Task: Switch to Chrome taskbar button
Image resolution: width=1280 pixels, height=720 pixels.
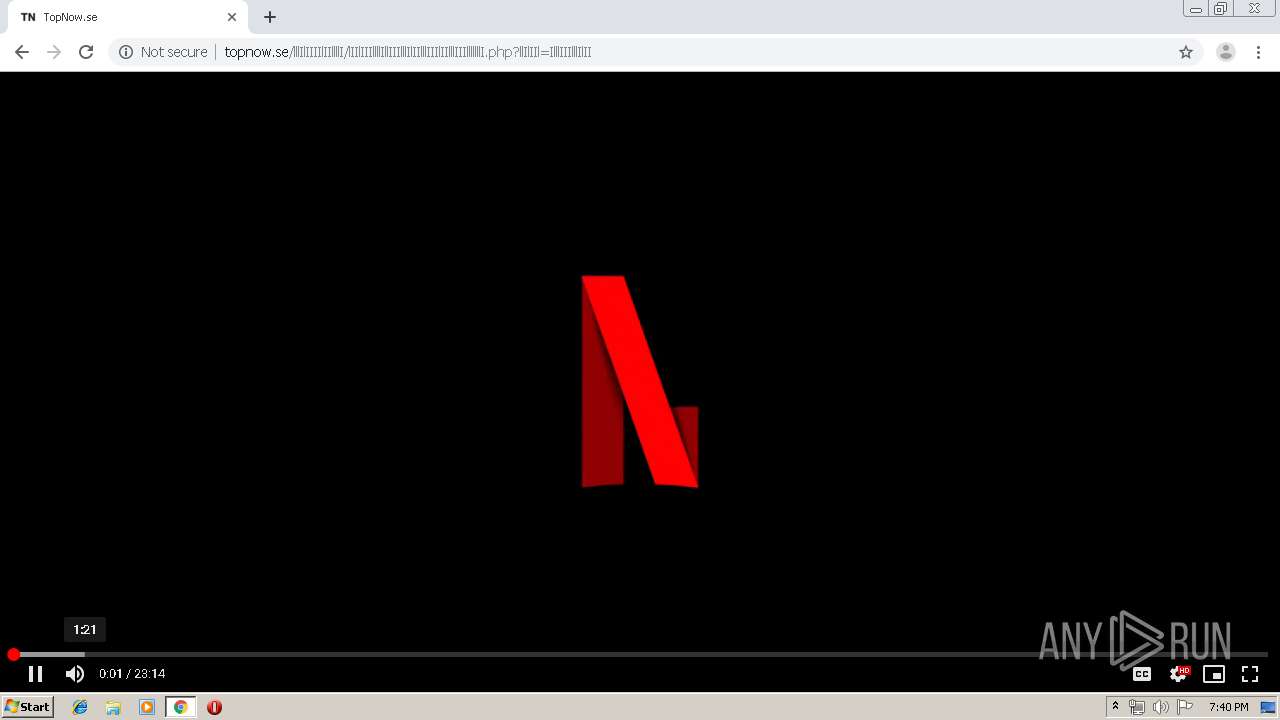Action: 180,707
